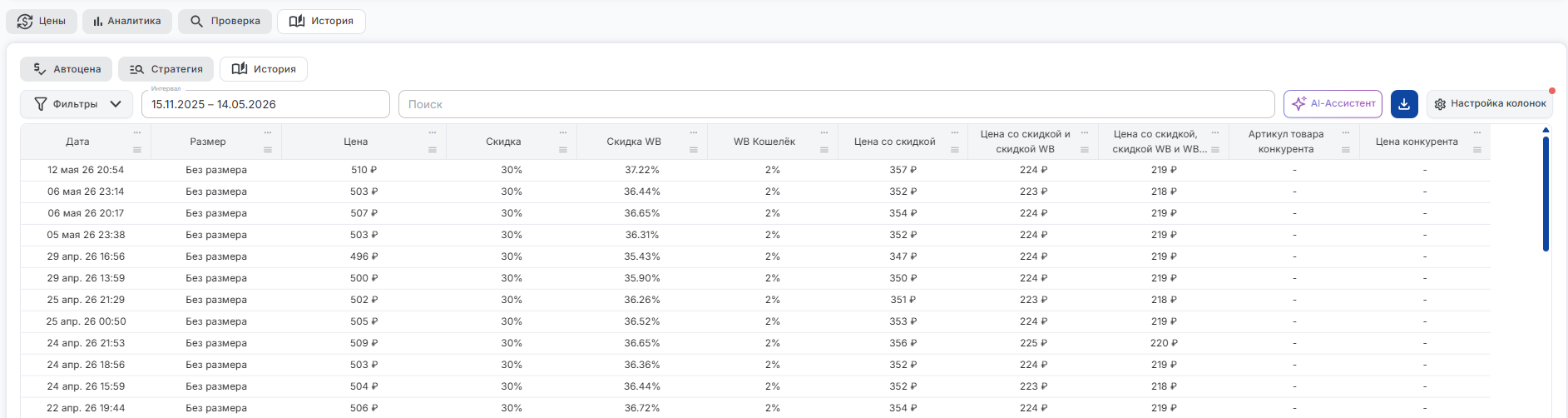The height and width of the screenshot is (418, 1568).
Task: Click the lines icon in WB Кошелёк column
Action: tap(824, 150)
